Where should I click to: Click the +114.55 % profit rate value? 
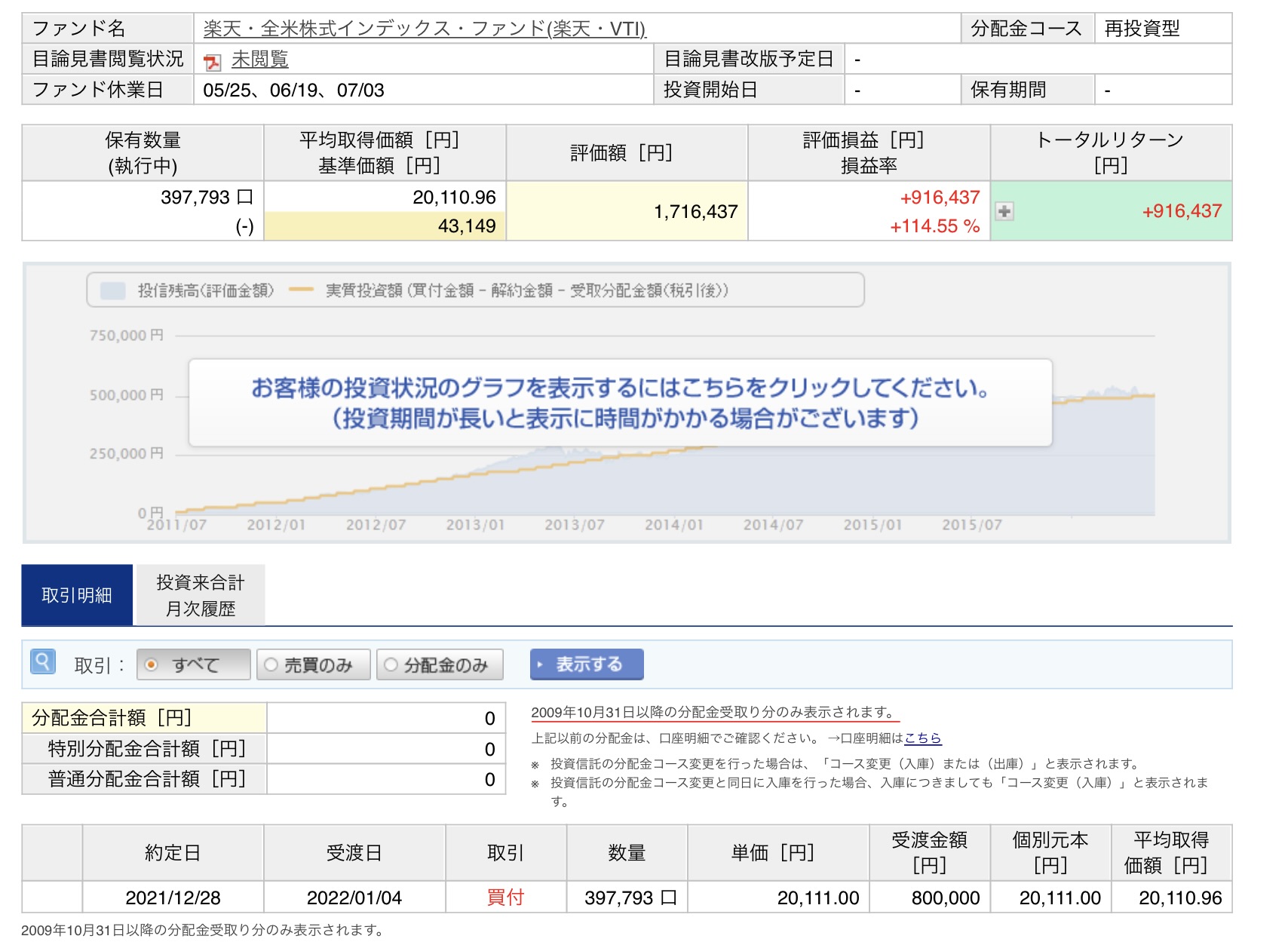pyautogui.click(x=934, y=226)
